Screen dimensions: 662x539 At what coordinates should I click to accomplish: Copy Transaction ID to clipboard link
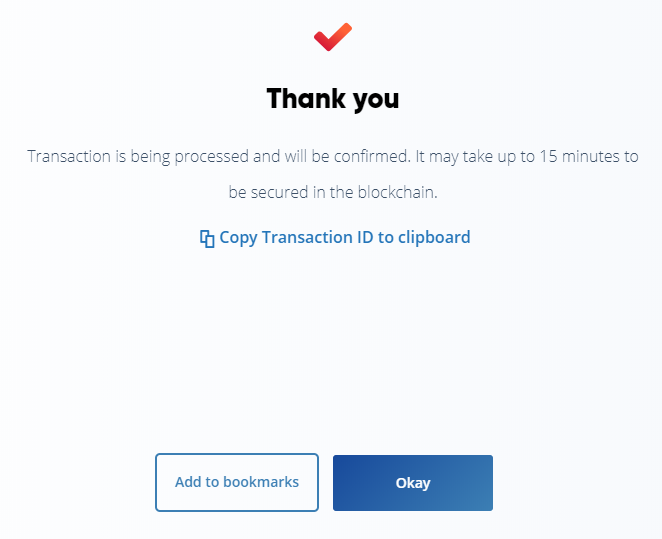pyautogui.click(x=335, y=238)
